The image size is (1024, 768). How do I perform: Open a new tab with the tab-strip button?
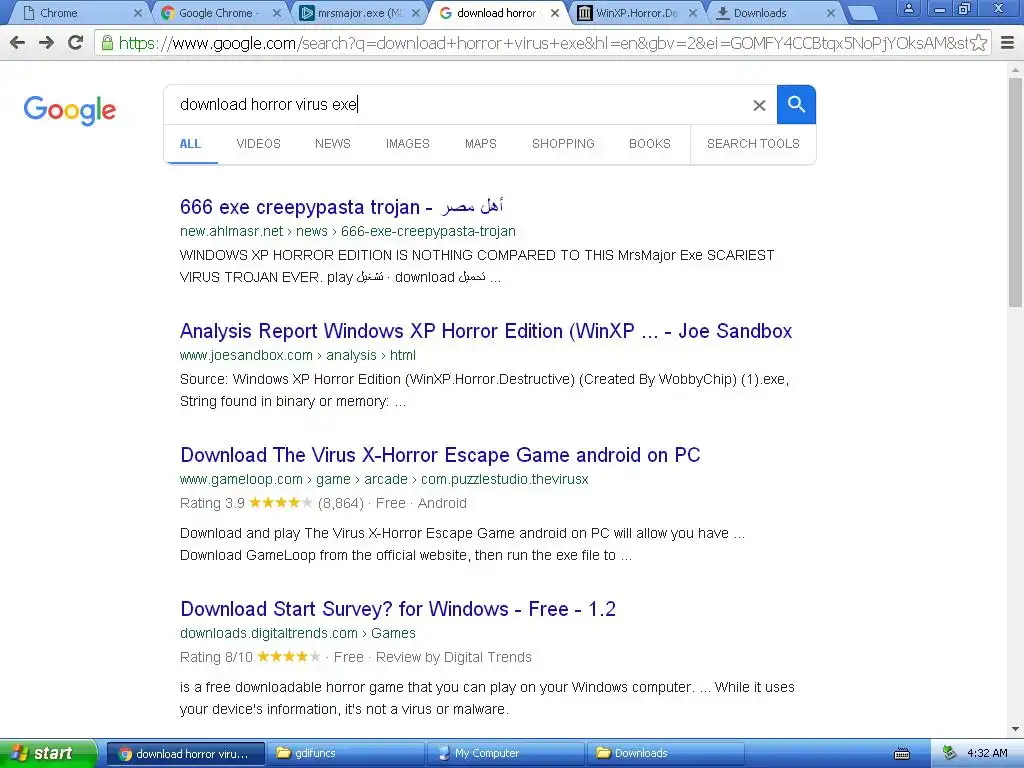tap(863, 13)
